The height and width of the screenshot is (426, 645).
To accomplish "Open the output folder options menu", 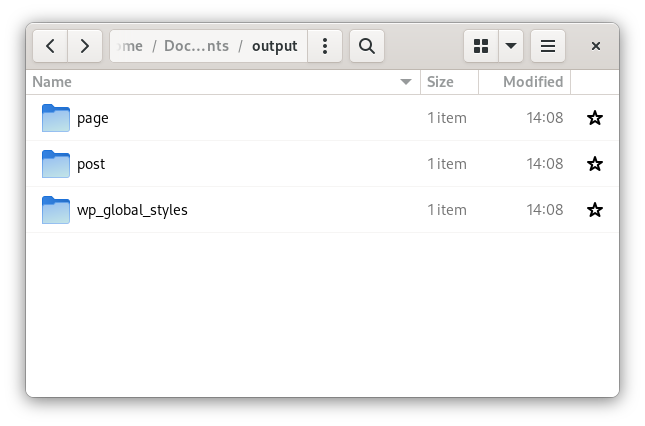I will [x=325, y=46].
